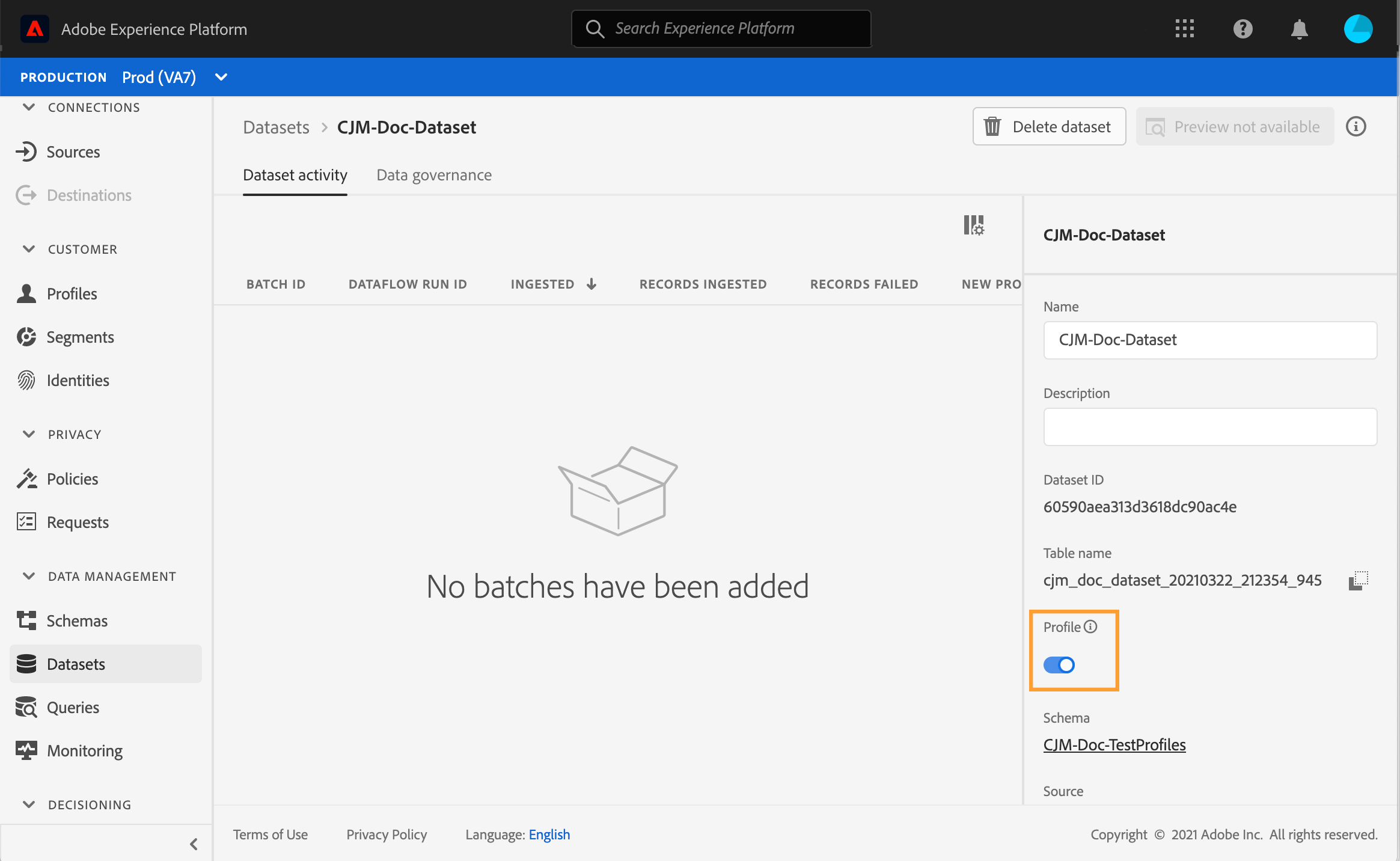This screenshot has width=1400, height=861.
Task: Switch to the Data governance tab
Action: [433, 175]
